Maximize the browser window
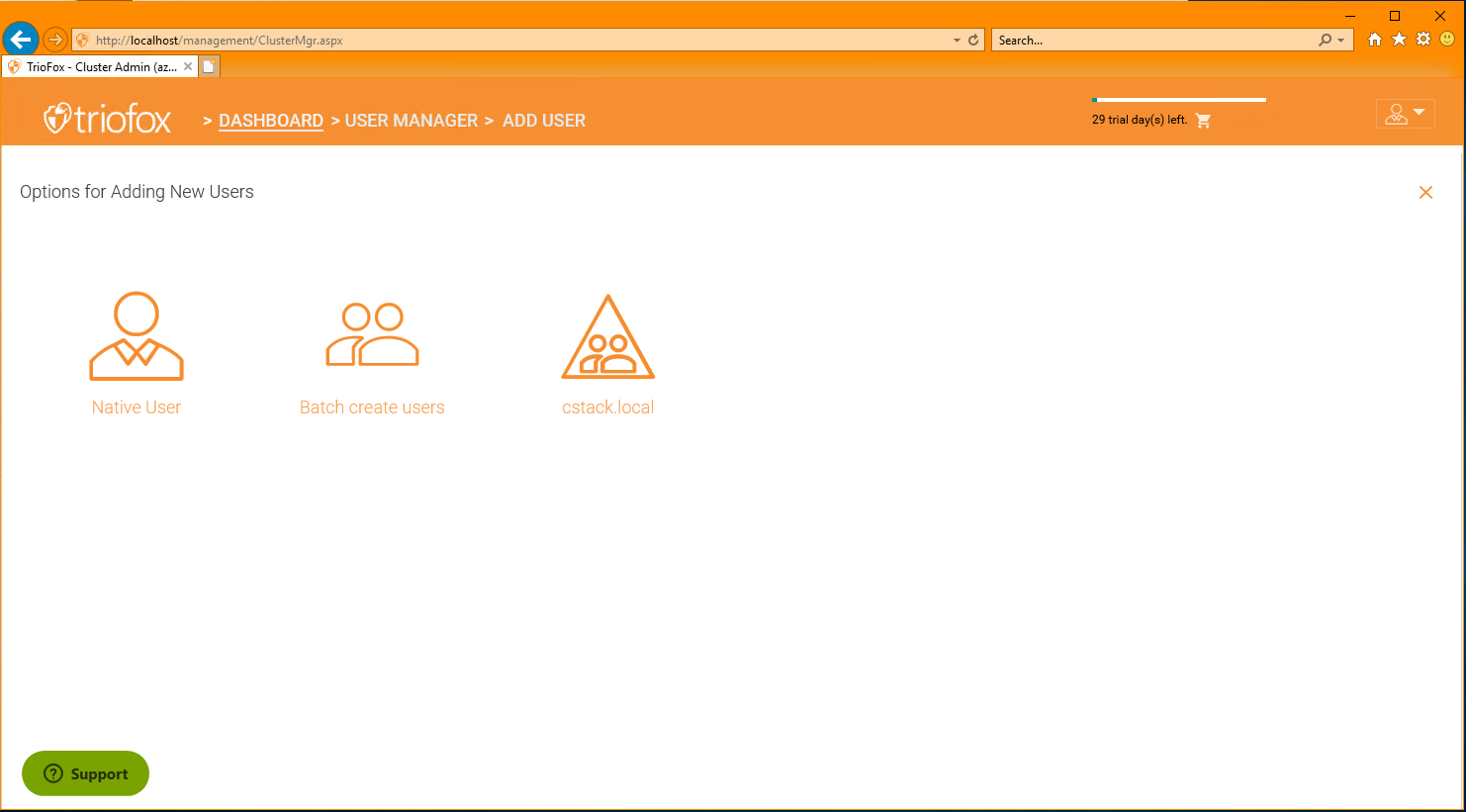 click(x=1395, y=15)
